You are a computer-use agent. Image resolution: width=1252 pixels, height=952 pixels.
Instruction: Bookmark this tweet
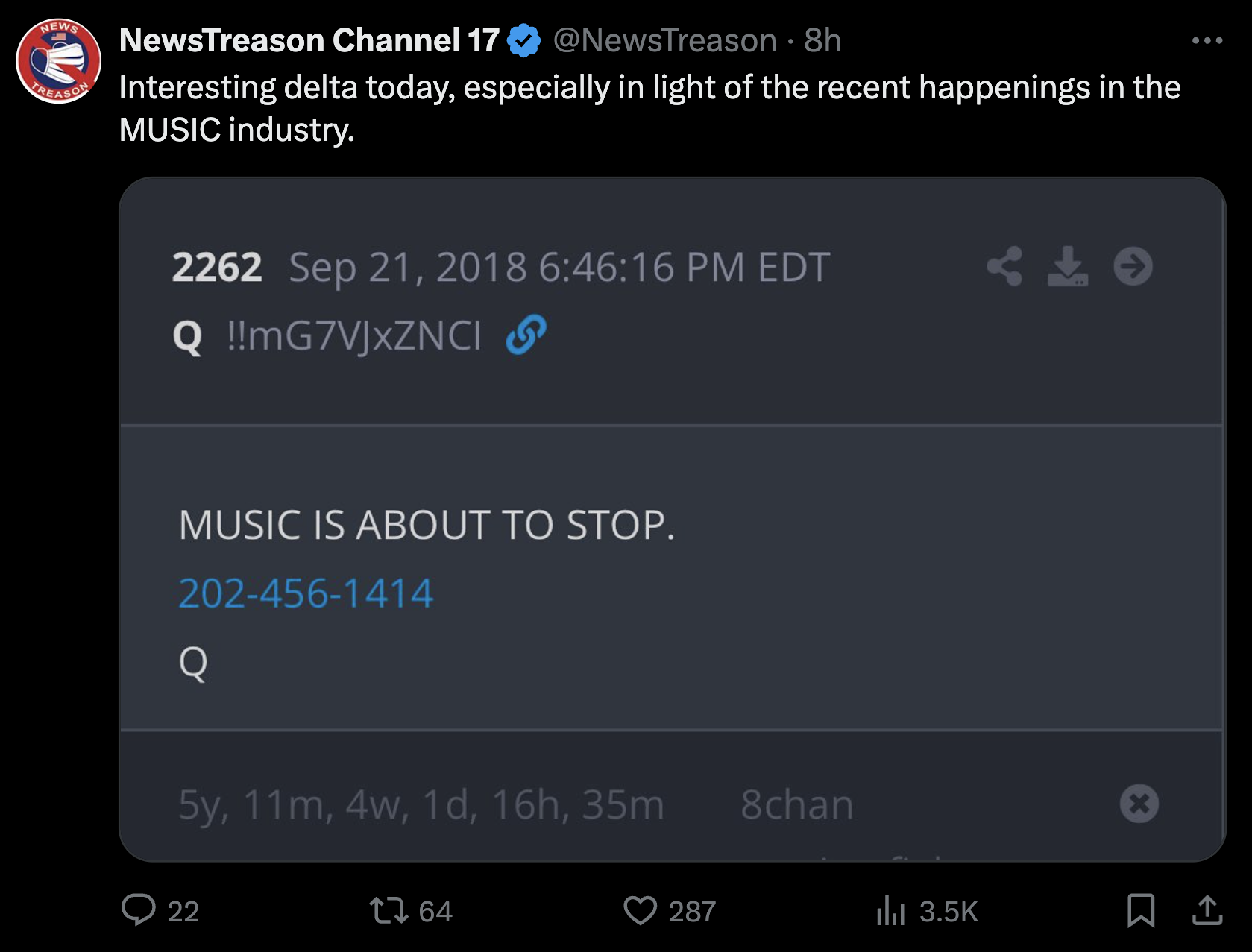[x=1141, y=910]
